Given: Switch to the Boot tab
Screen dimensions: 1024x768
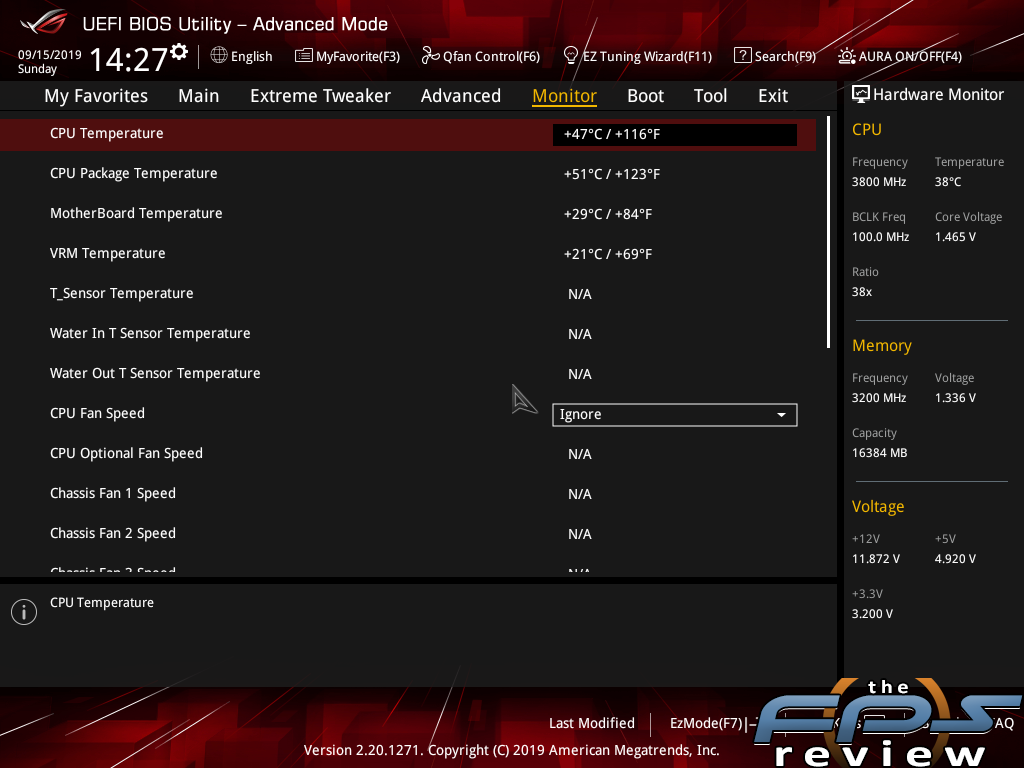Looking at the screenshot, I should 645,95.
